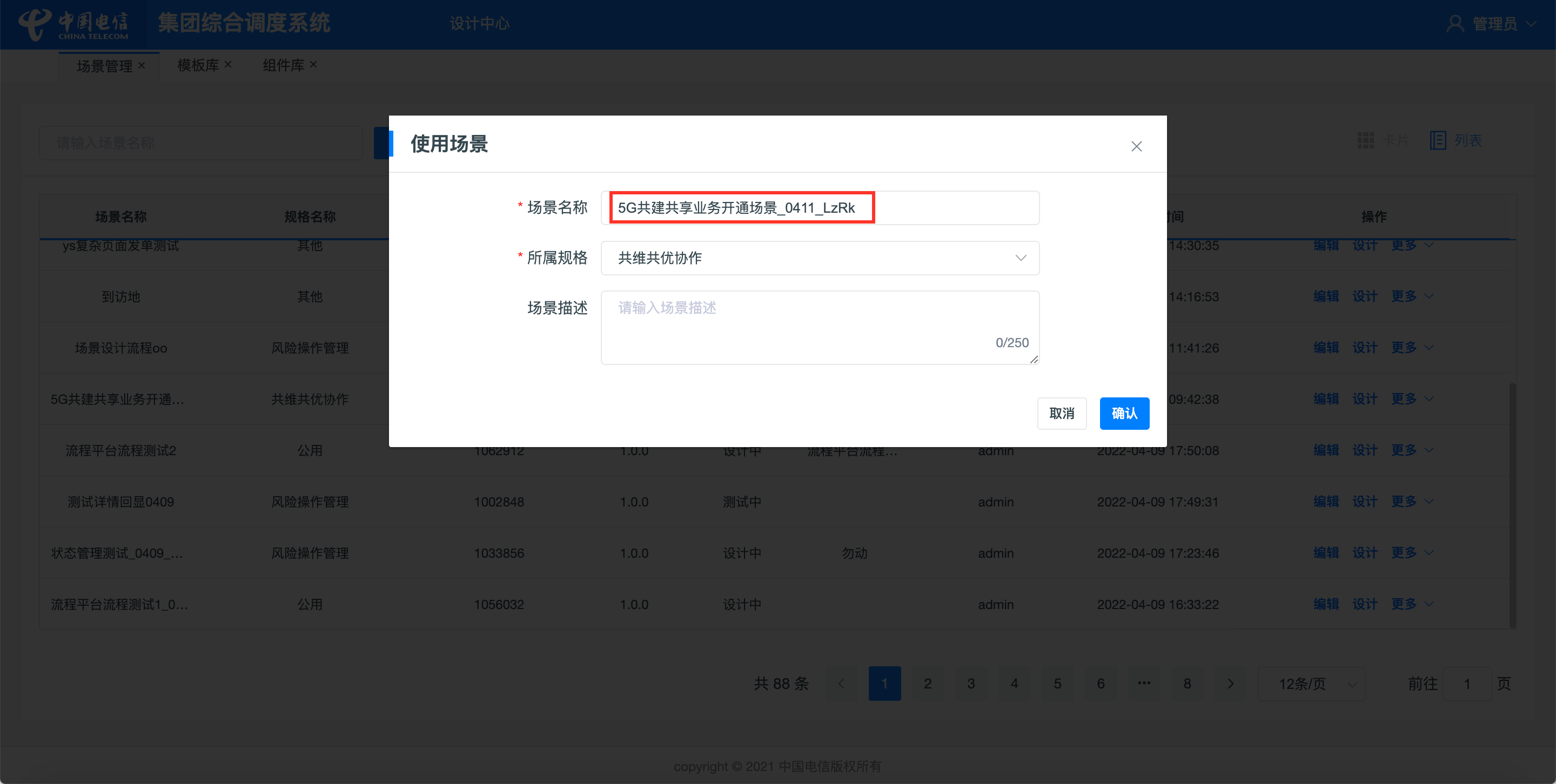Select page 5 in pagination
The width and height of the screenshot is (1556, 784).
coord(1058,684)
